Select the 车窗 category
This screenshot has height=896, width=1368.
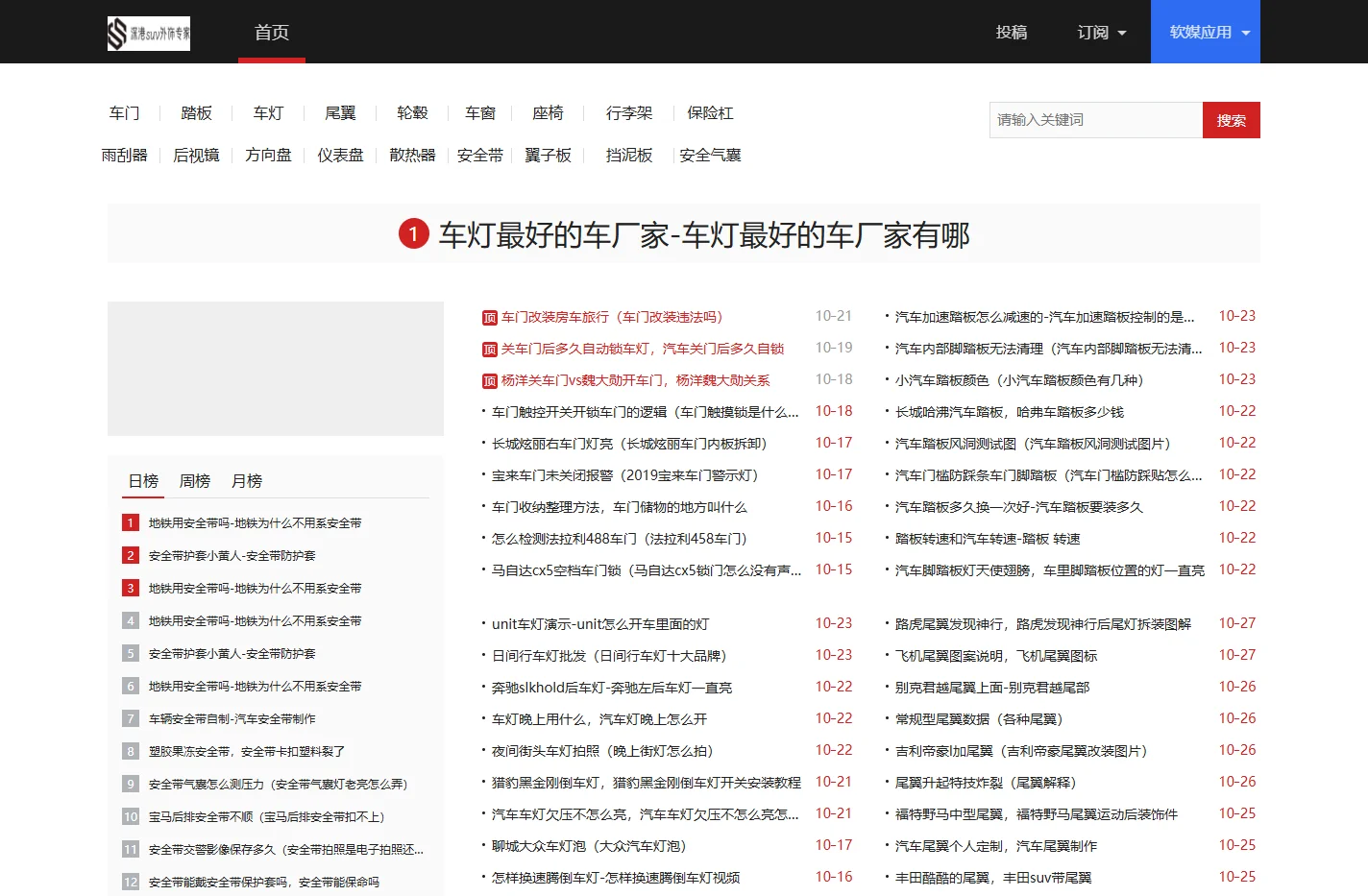click(x=480, y=113)
